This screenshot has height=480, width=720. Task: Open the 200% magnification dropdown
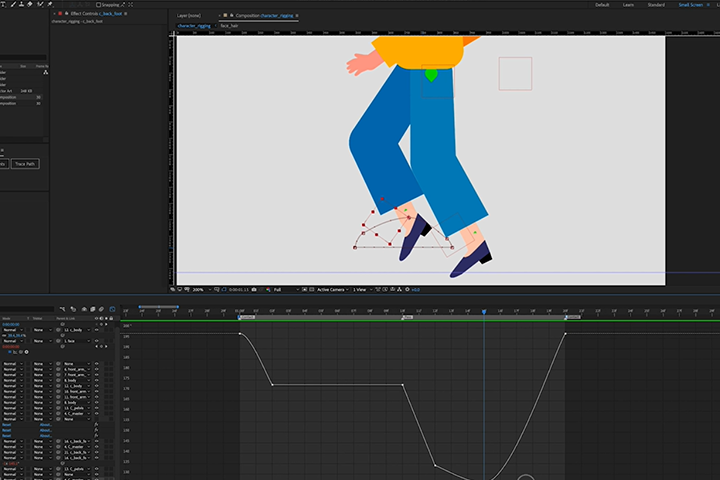[x=202, y=290]
